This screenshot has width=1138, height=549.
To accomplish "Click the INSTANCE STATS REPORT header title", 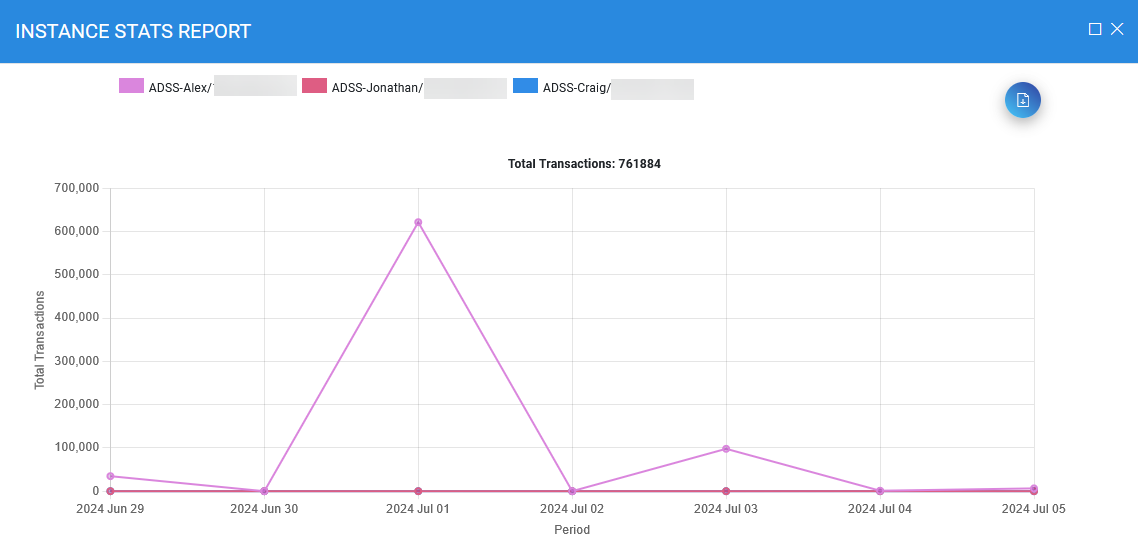I will coord(133,31).
